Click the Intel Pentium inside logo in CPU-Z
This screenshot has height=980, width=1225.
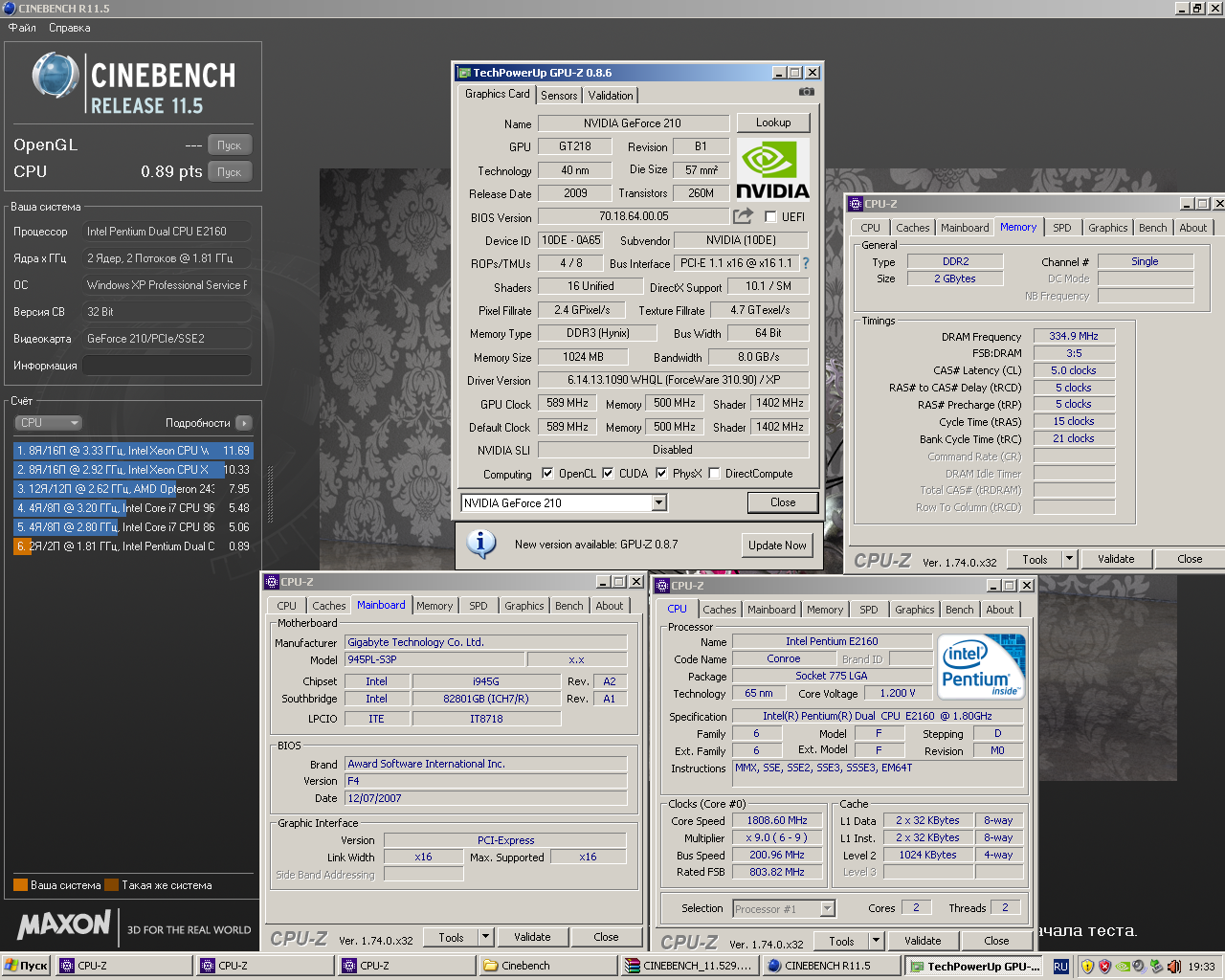point(981,666)
